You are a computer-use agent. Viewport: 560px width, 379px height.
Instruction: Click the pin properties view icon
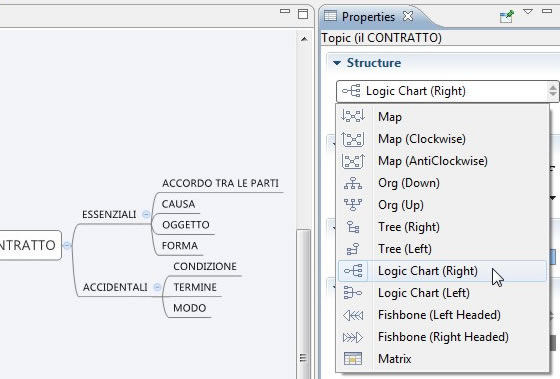507,16
